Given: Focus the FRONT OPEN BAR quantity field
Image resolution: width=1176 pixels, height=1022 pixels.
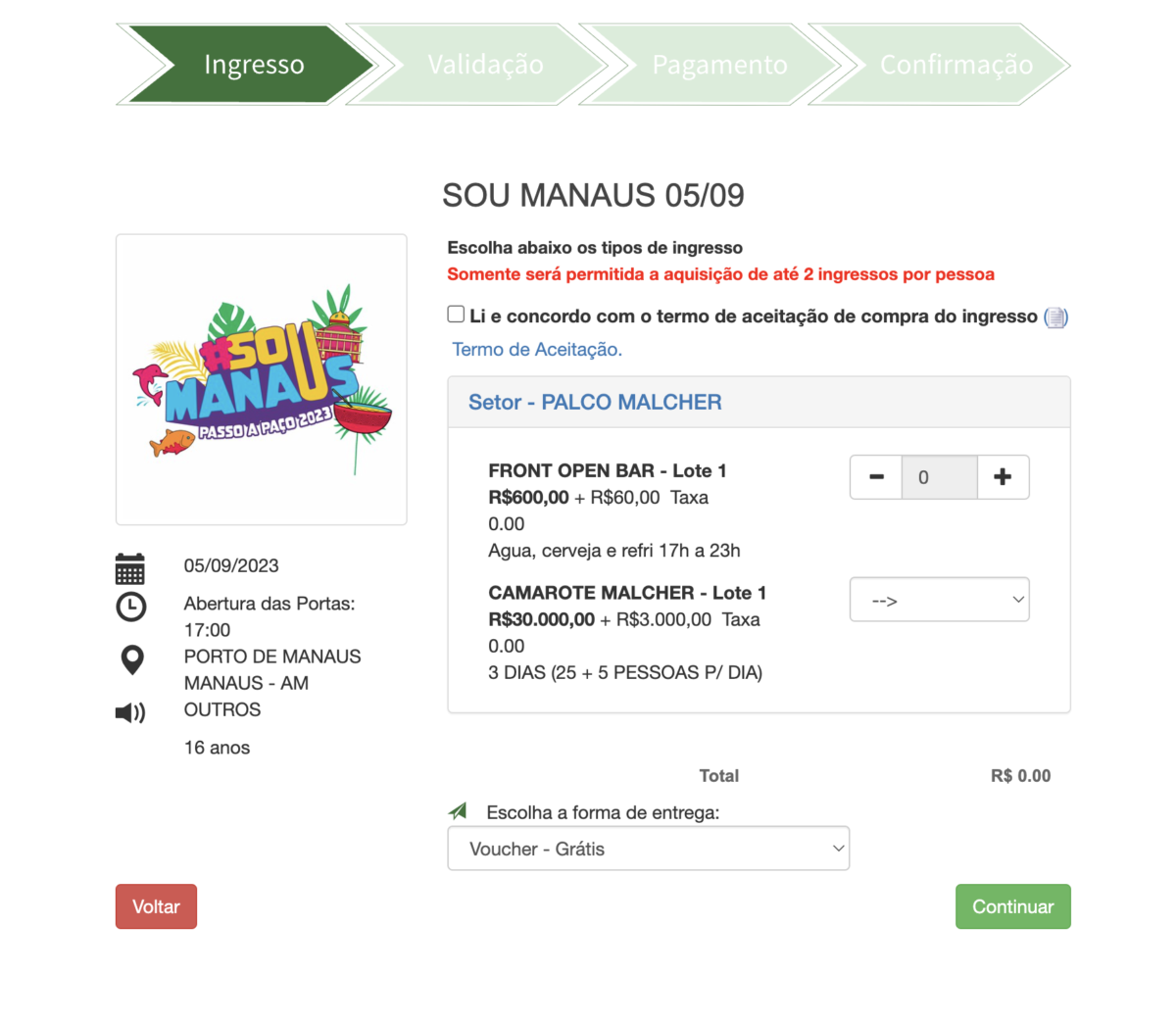Looking at the screenshot, I should [939, 477].
